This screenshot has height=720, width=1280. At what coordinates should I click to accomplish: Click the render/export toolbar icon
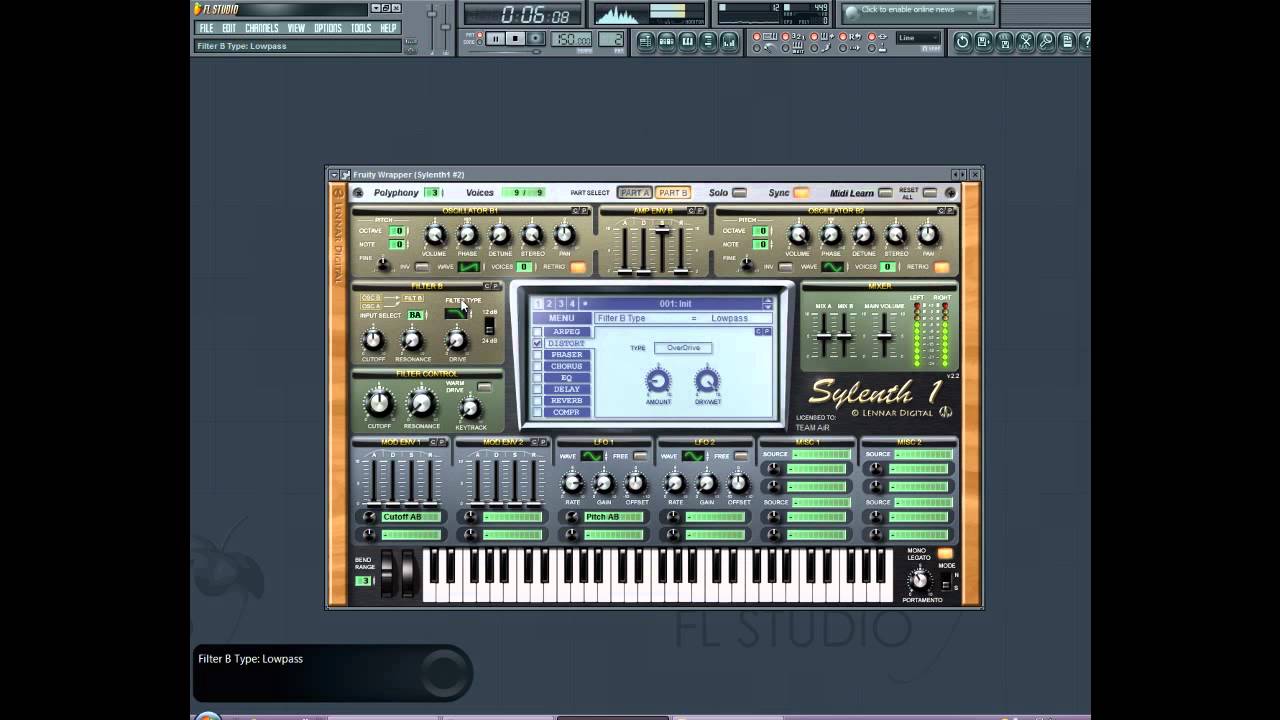pyautogui.click(x=1004, y=41)
